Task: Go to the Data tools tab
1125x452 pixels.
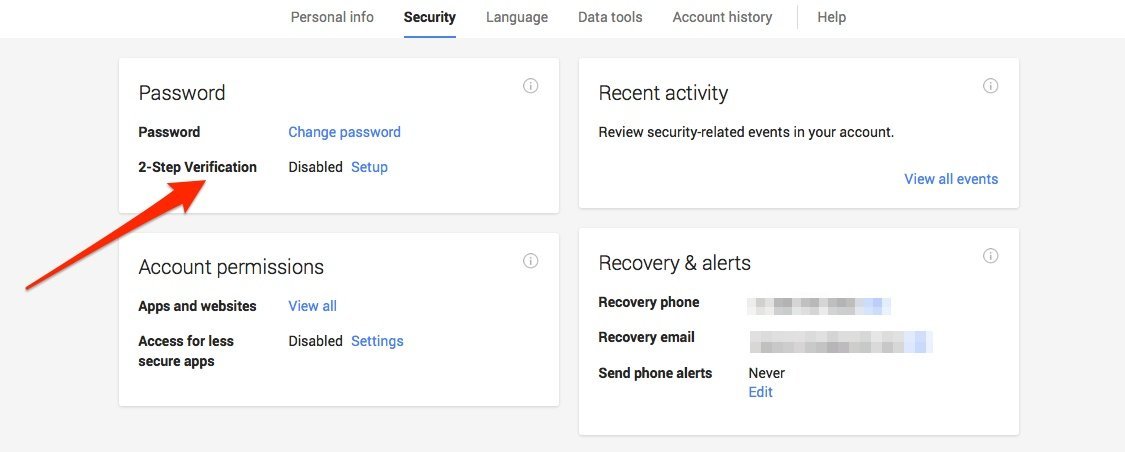Action: [x=610, y=17]
